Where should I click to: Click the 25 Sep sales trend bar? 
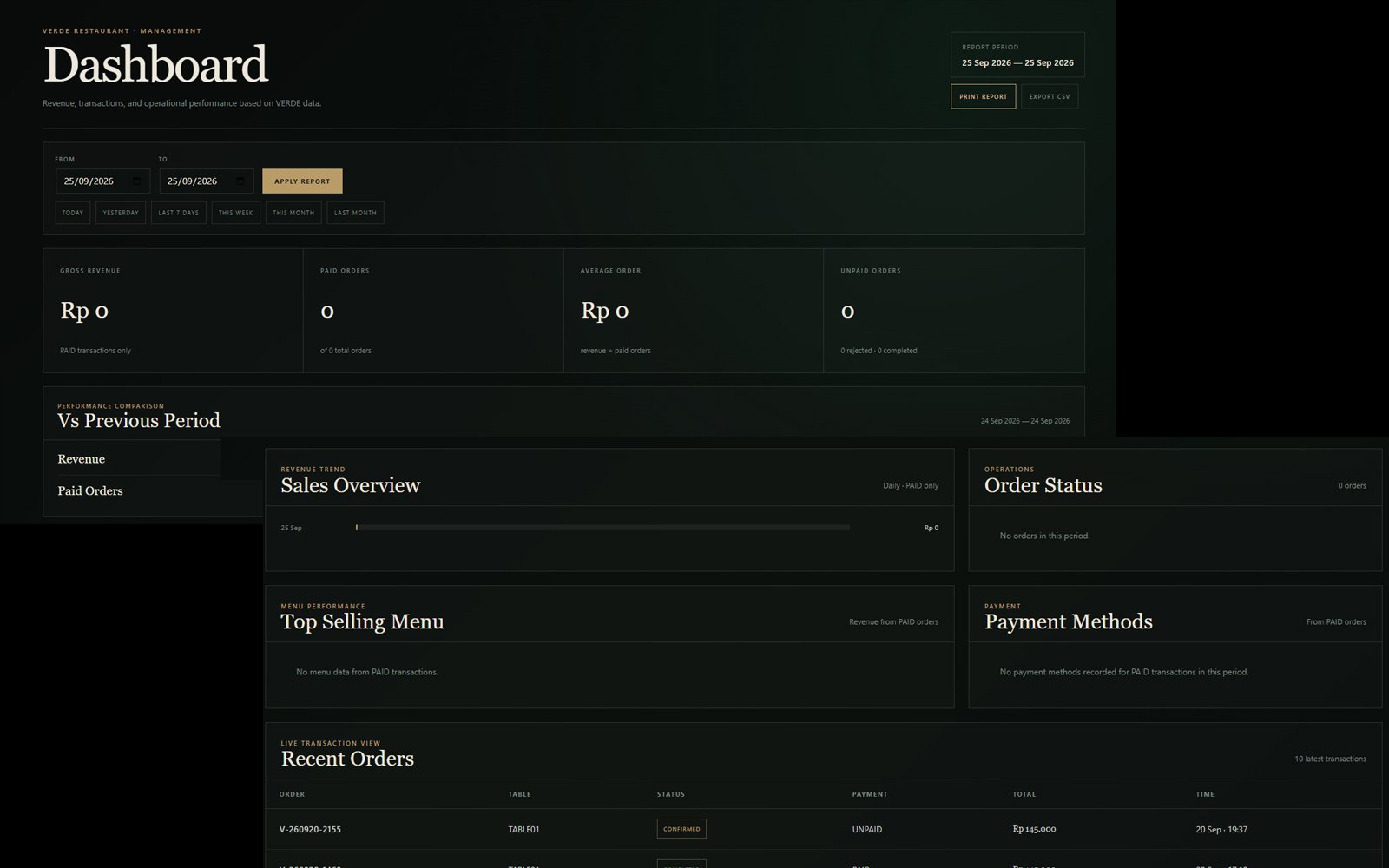(602, 528)
